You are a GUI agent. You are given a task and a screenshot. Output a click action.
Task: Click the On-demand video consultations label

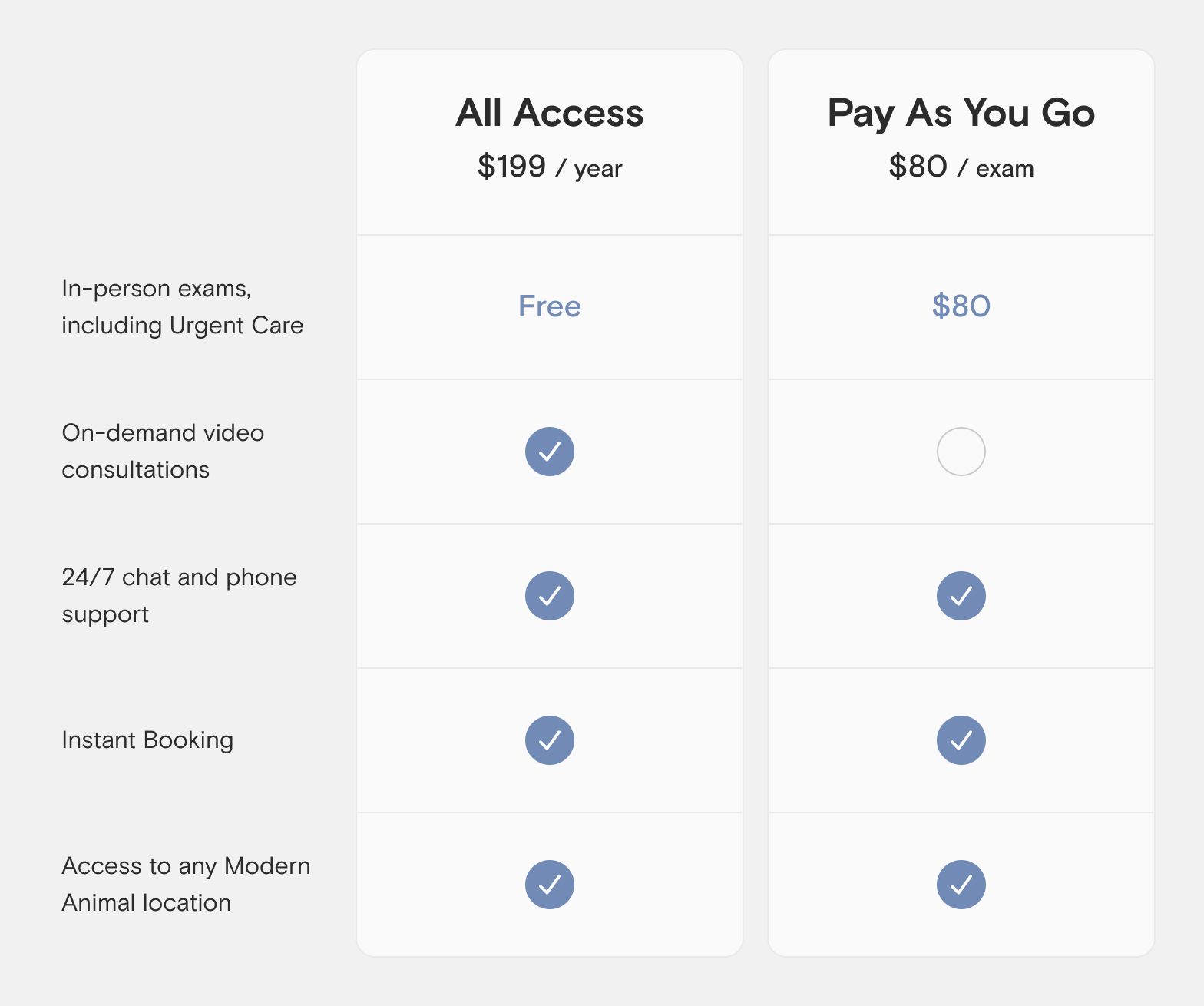[163, 451]
